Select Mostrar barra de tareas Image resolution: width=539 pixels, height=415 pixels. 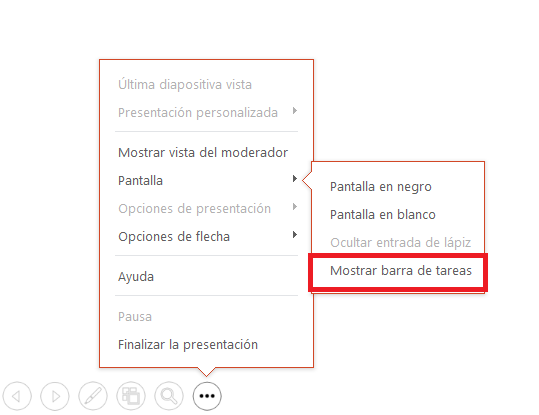click(x=400, y=271)
